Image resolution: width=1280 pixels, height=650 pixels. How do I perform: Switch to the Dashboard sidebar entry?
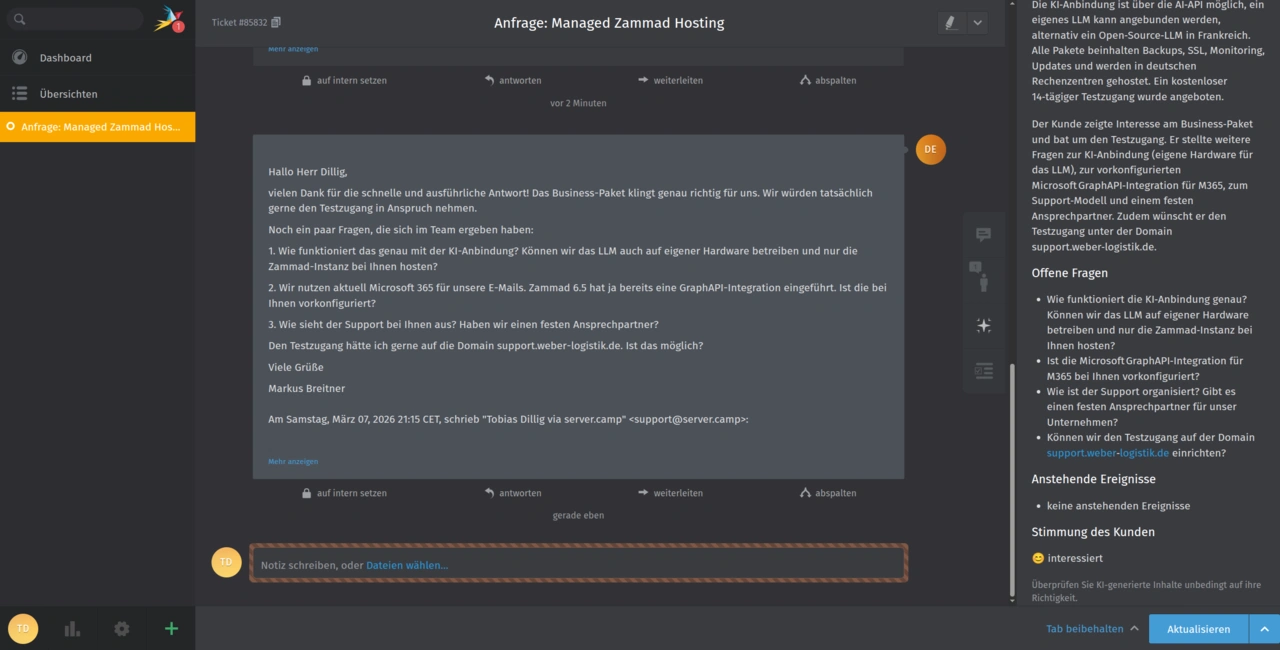(65, 57)
